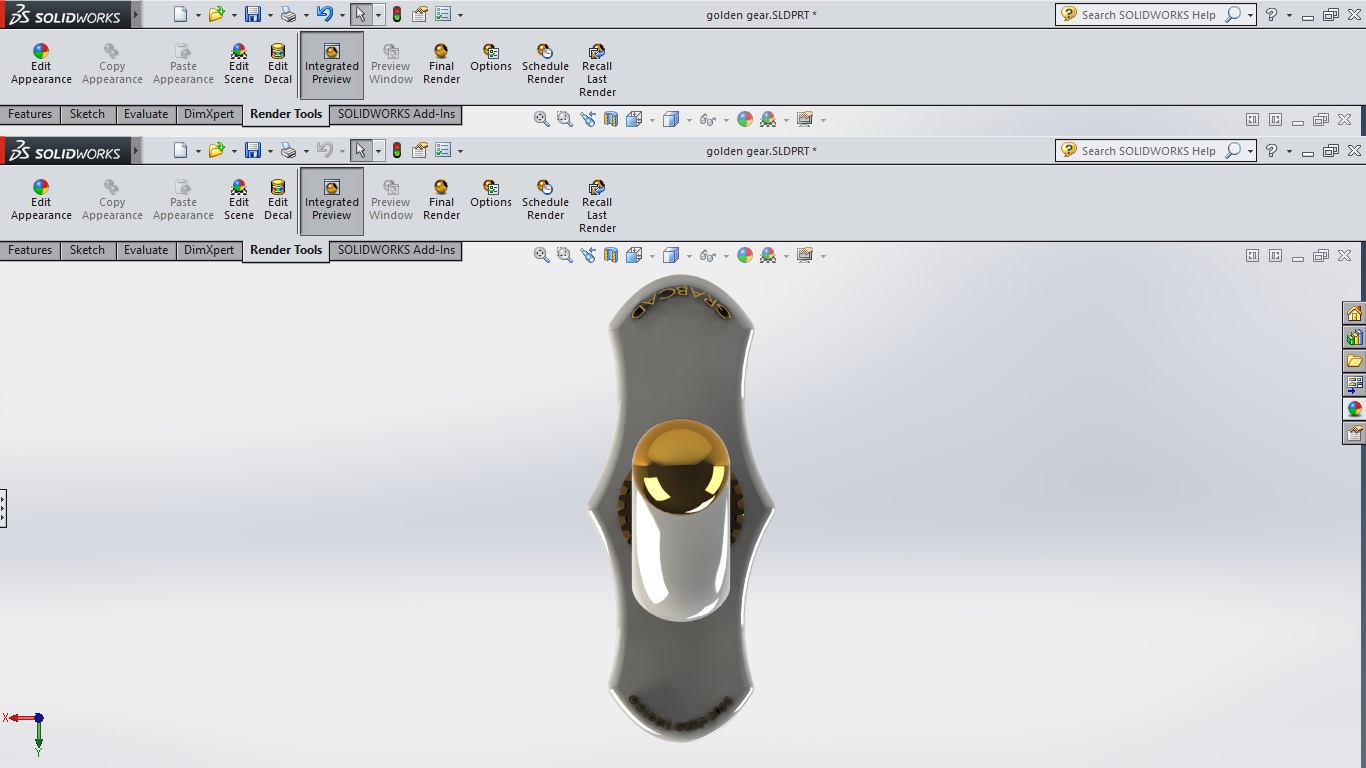
Task: Click tile-right document window button, lower toolbar row
Action: pos(1275,256)
